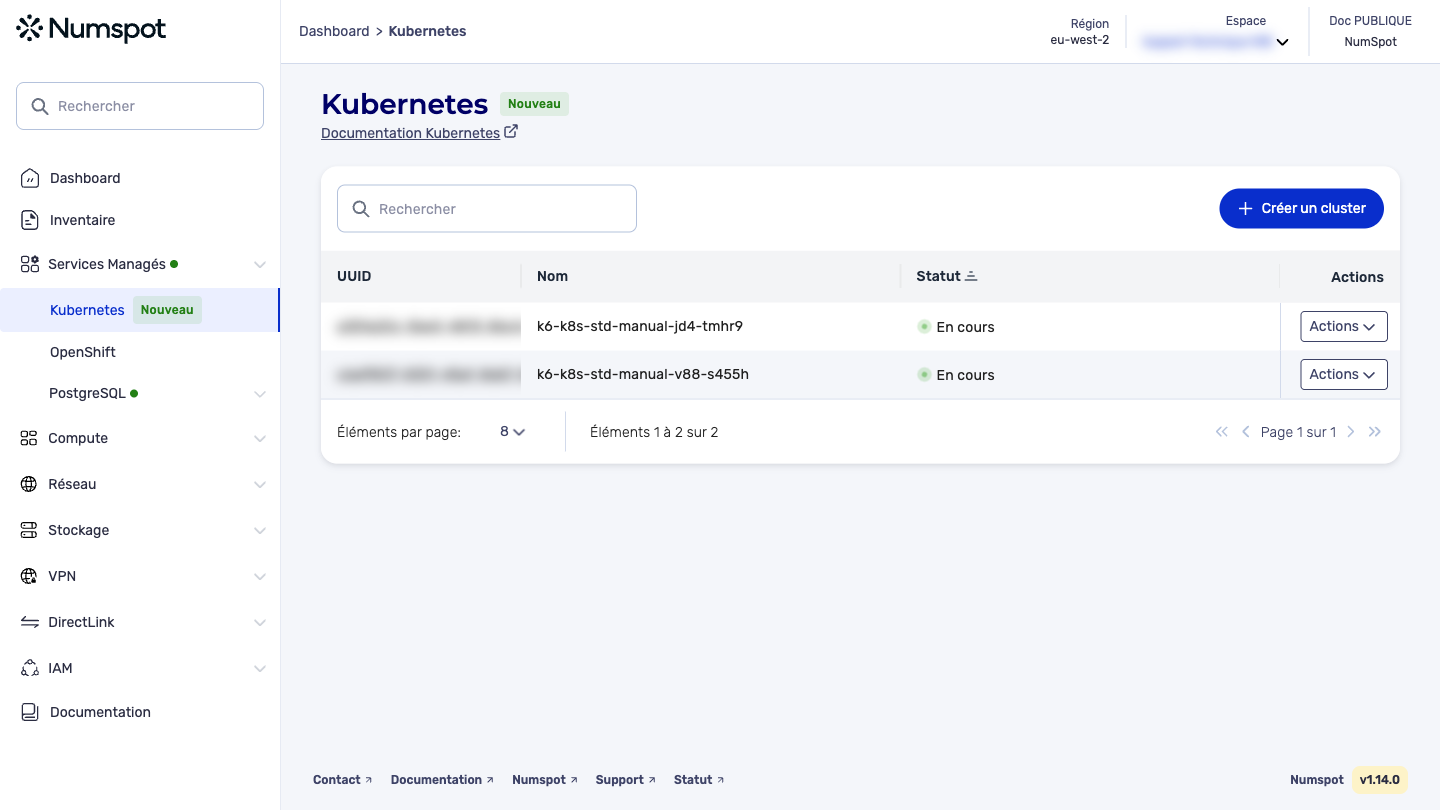Image resolution: width=1440 pixels, height=810 pixels.
Task: Open the Contact footer link
Action: [342, 780]
